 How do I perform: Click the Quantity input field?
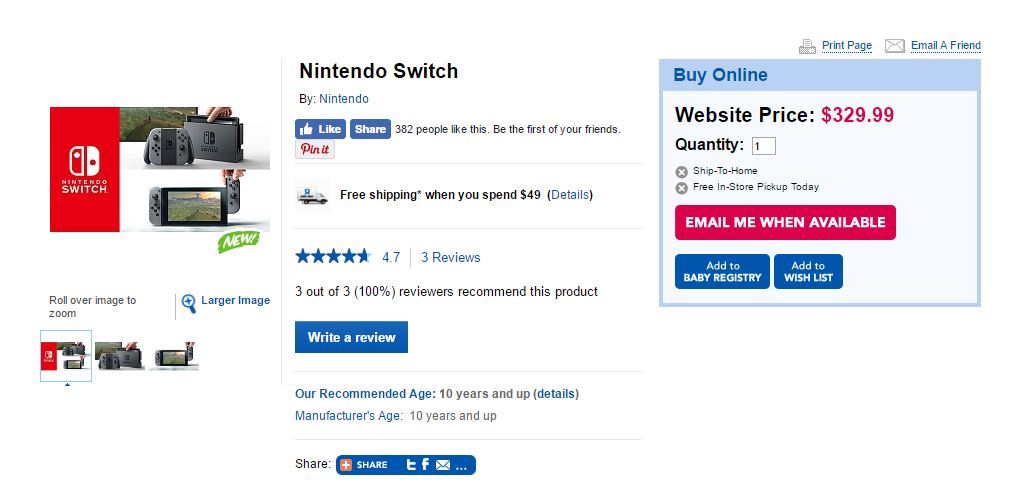pos(763,146)
